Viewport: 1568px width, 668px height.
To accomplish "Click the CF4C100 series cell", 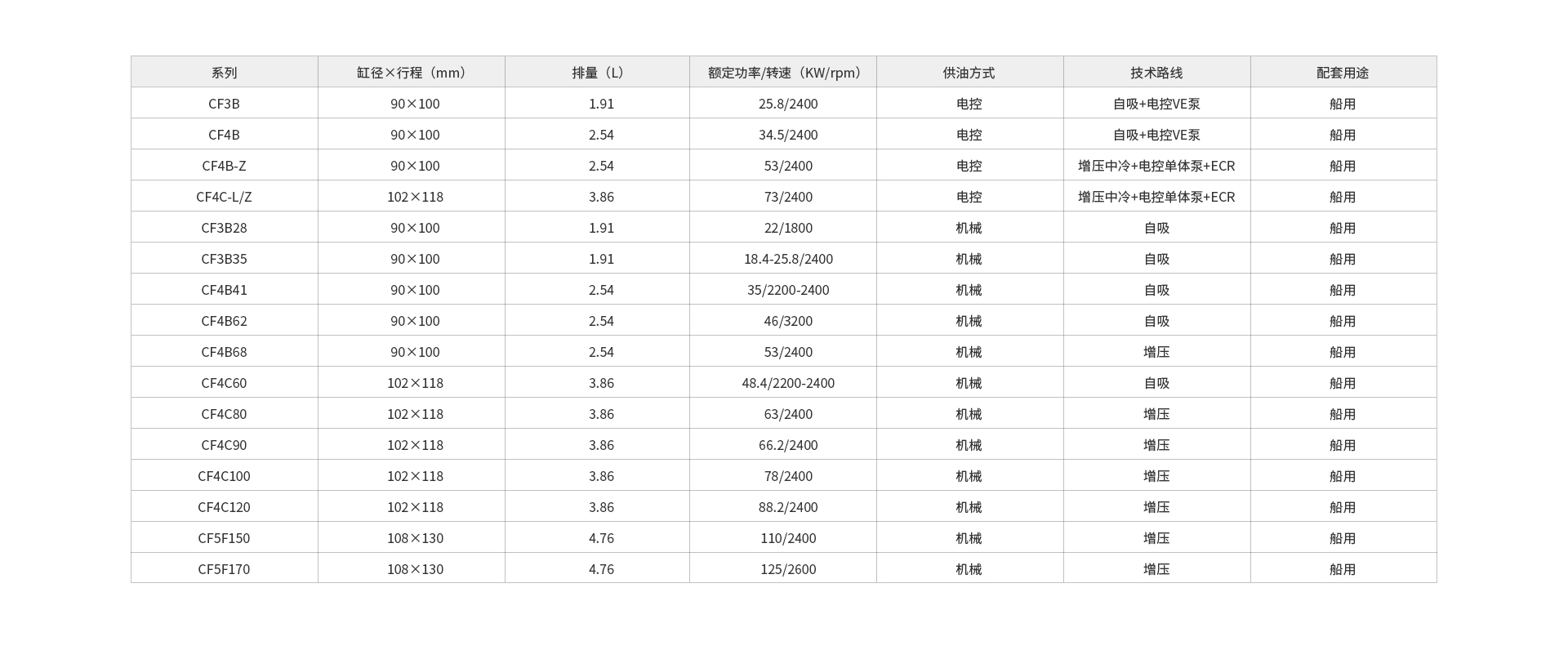I will [x=224, y=476].
